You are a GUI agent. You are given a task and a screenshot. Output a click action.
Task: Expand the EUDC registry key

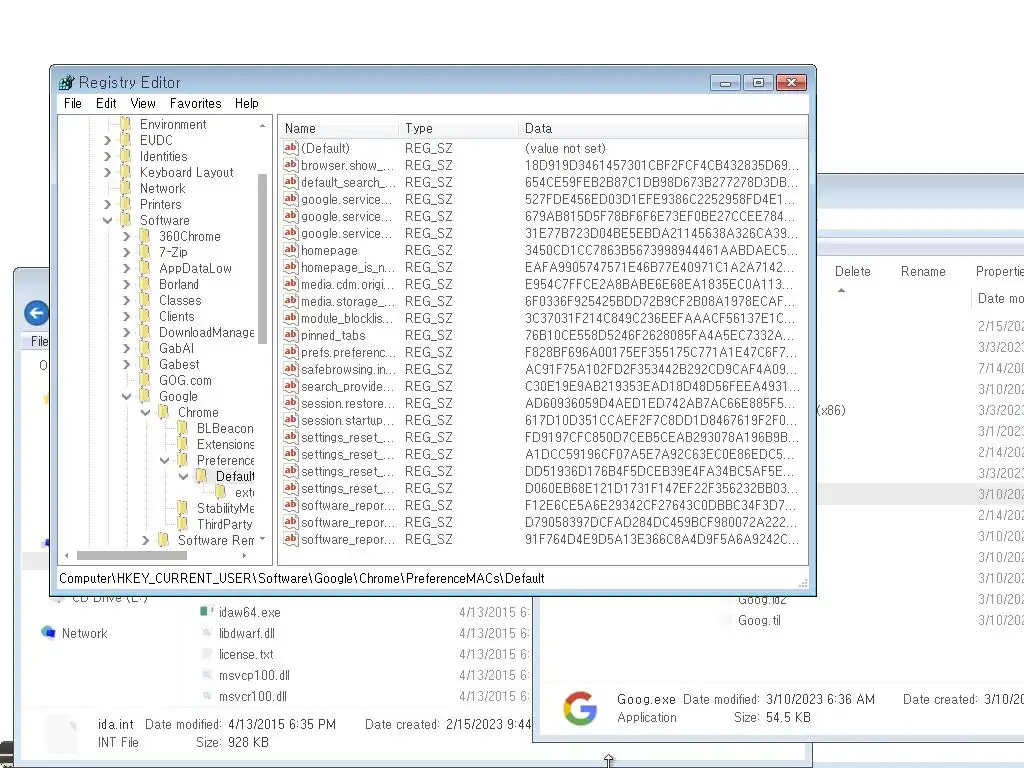(108, 140)
